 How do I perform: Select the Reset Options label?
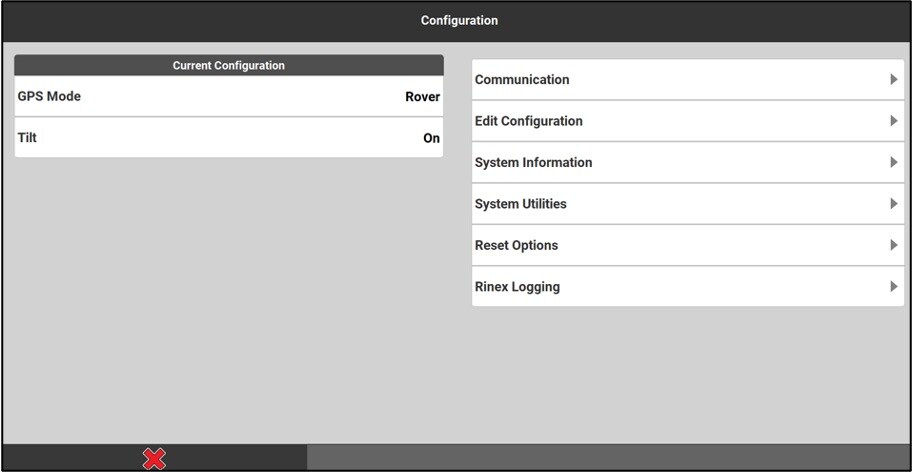click(x=516, y=246)
